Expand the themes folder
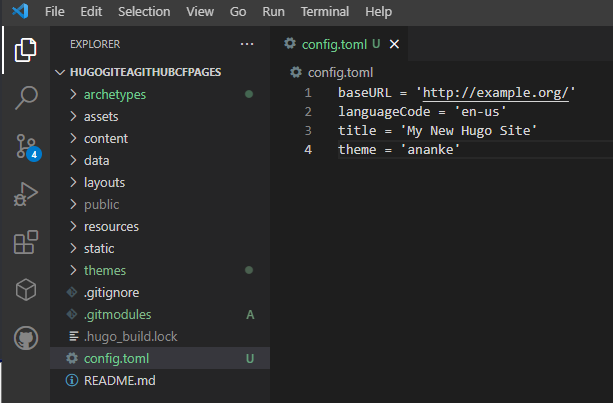 [x=104, y=270]
